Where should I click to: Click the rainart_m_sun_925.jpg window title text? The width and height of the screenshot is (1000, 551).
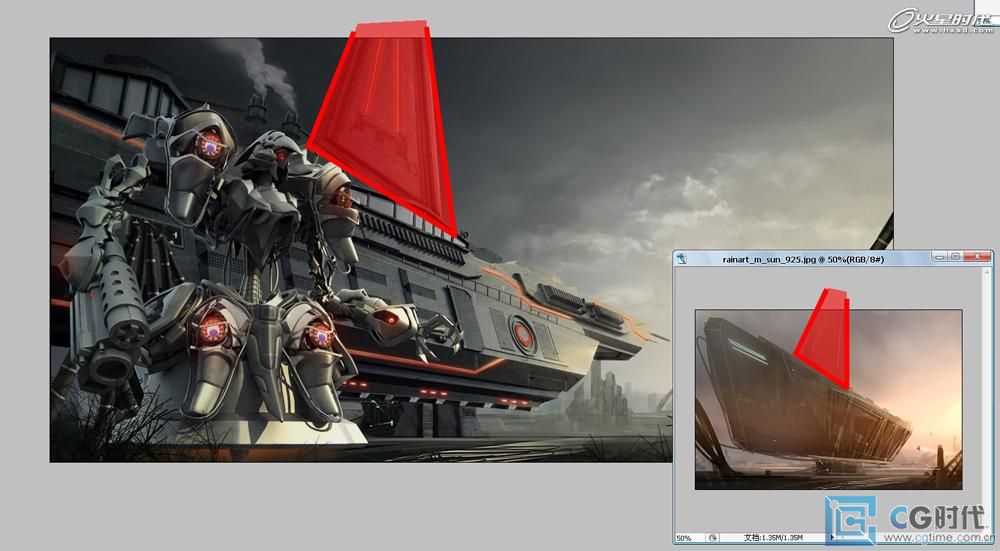coord(803,260)
